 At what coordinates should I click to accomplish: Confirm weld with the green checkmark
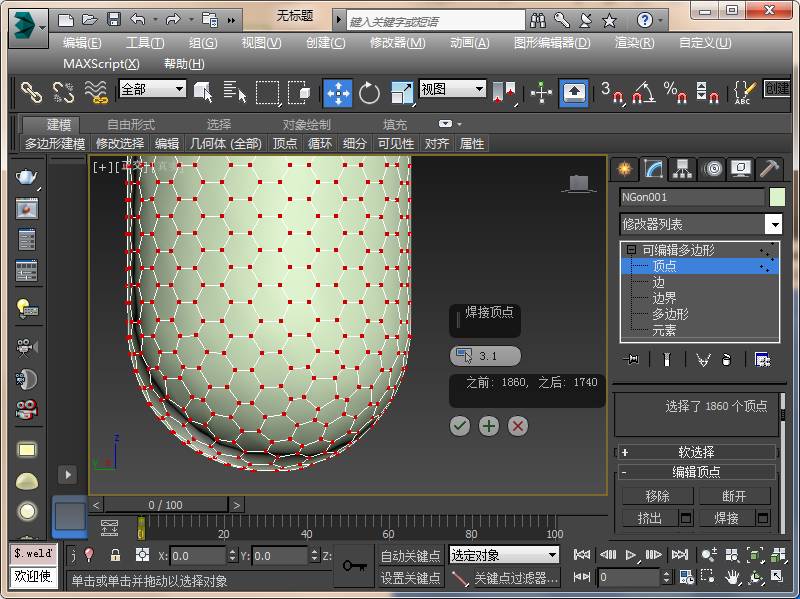(460, 426)
